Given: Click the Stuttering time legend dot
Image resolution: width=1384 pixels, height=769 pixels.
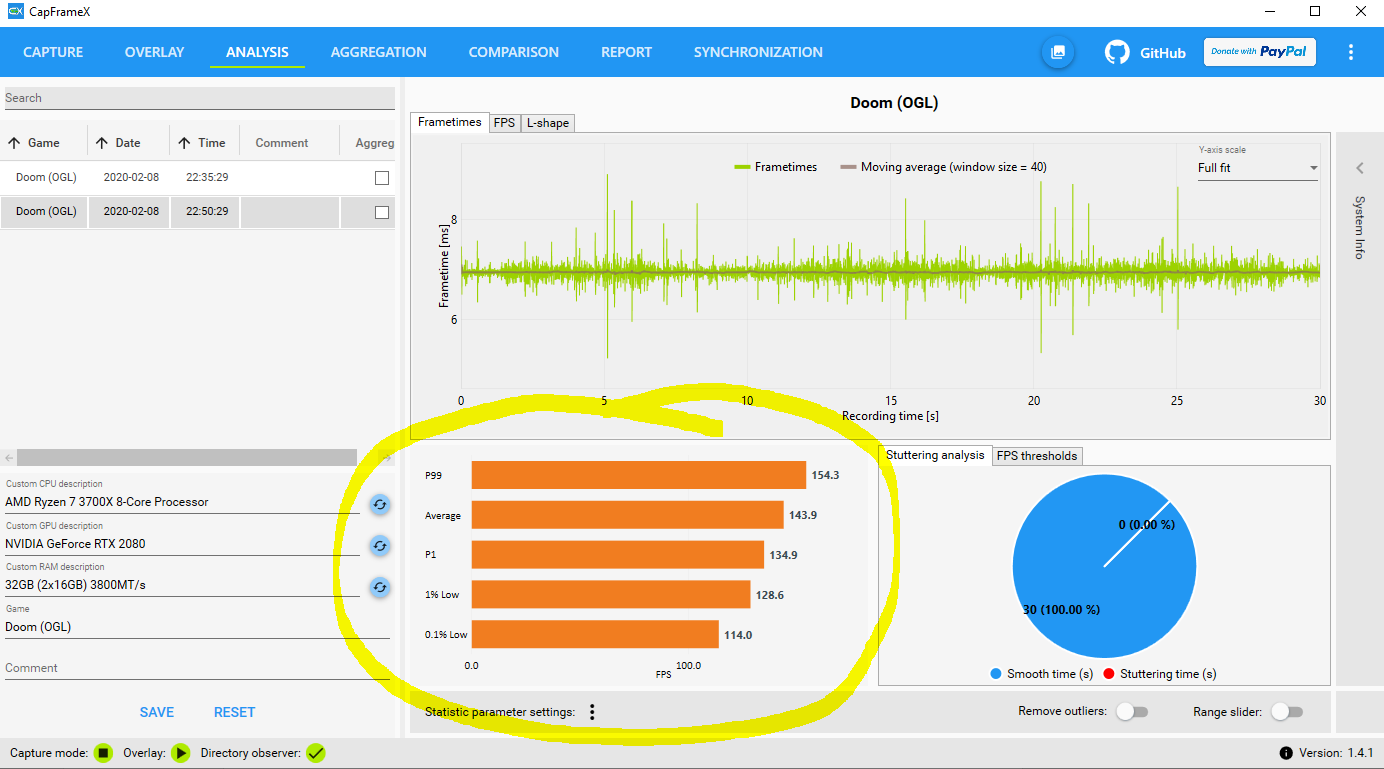Looking at the screenshot, I should pos(1108,674).
